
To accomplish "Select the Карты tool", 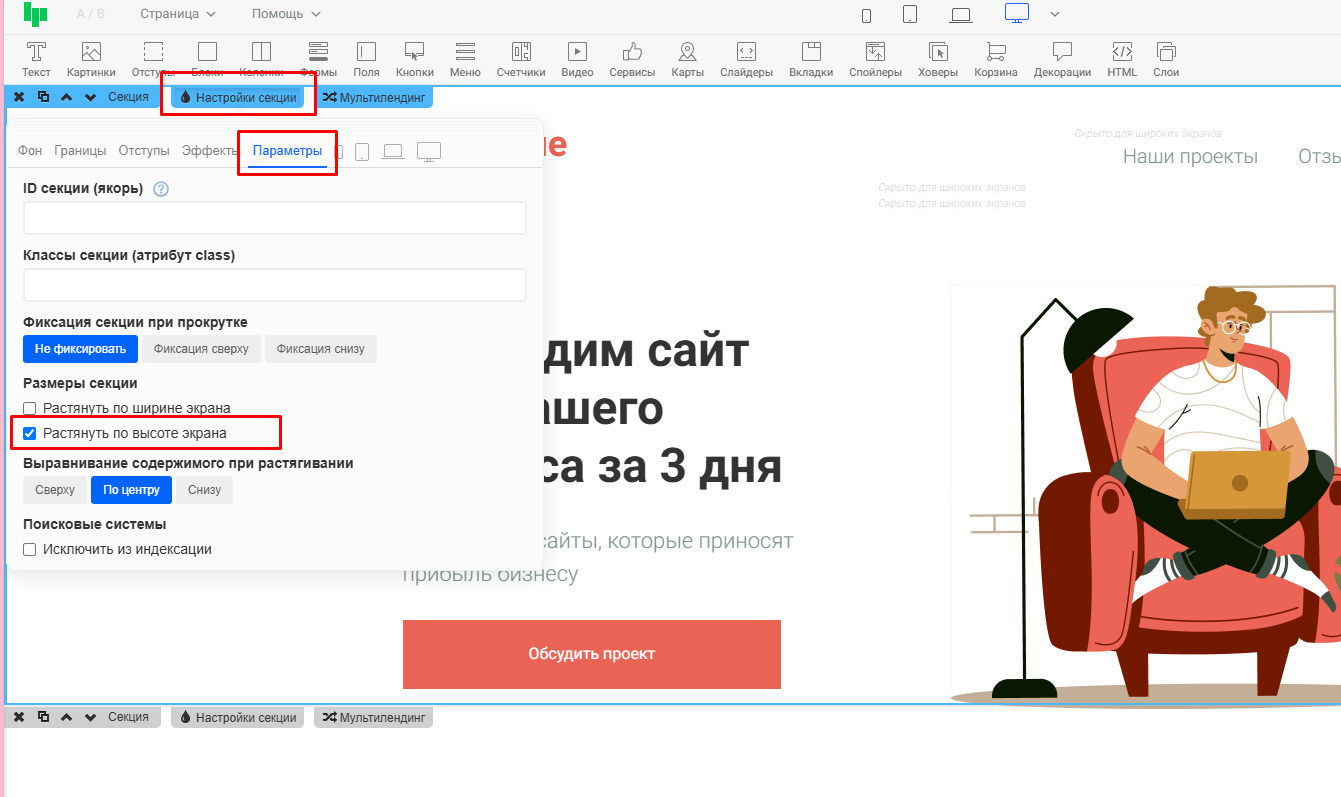I will (687, 59).
